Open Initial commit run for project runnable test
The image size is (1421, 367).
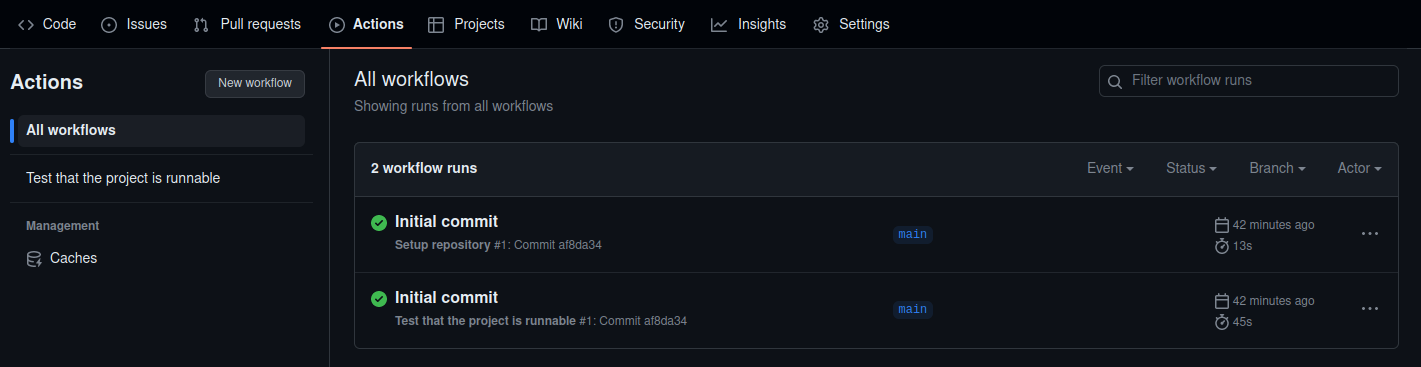(446, 298)
